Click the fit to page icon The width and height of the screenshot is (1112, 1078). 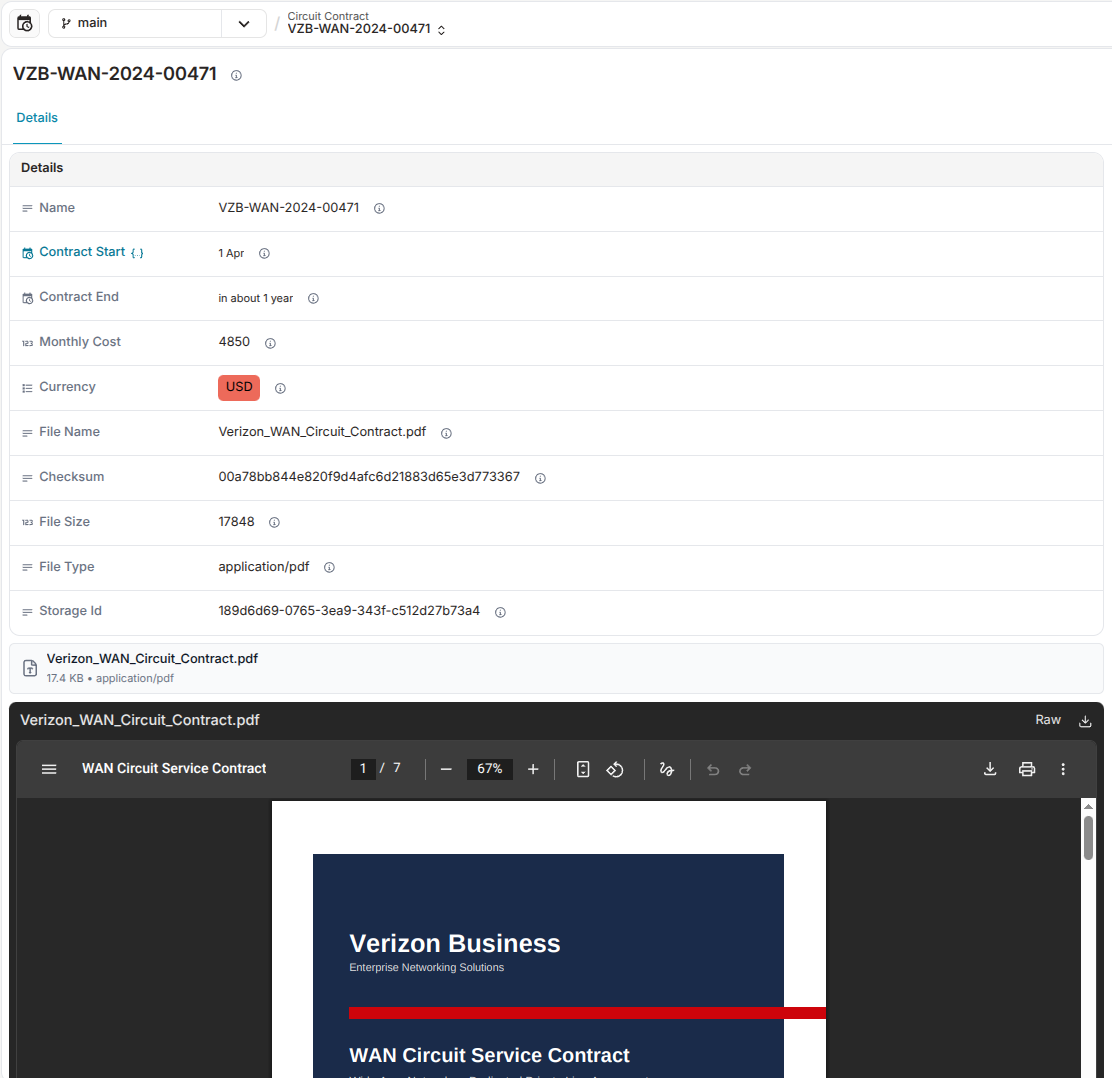[583, 769]
